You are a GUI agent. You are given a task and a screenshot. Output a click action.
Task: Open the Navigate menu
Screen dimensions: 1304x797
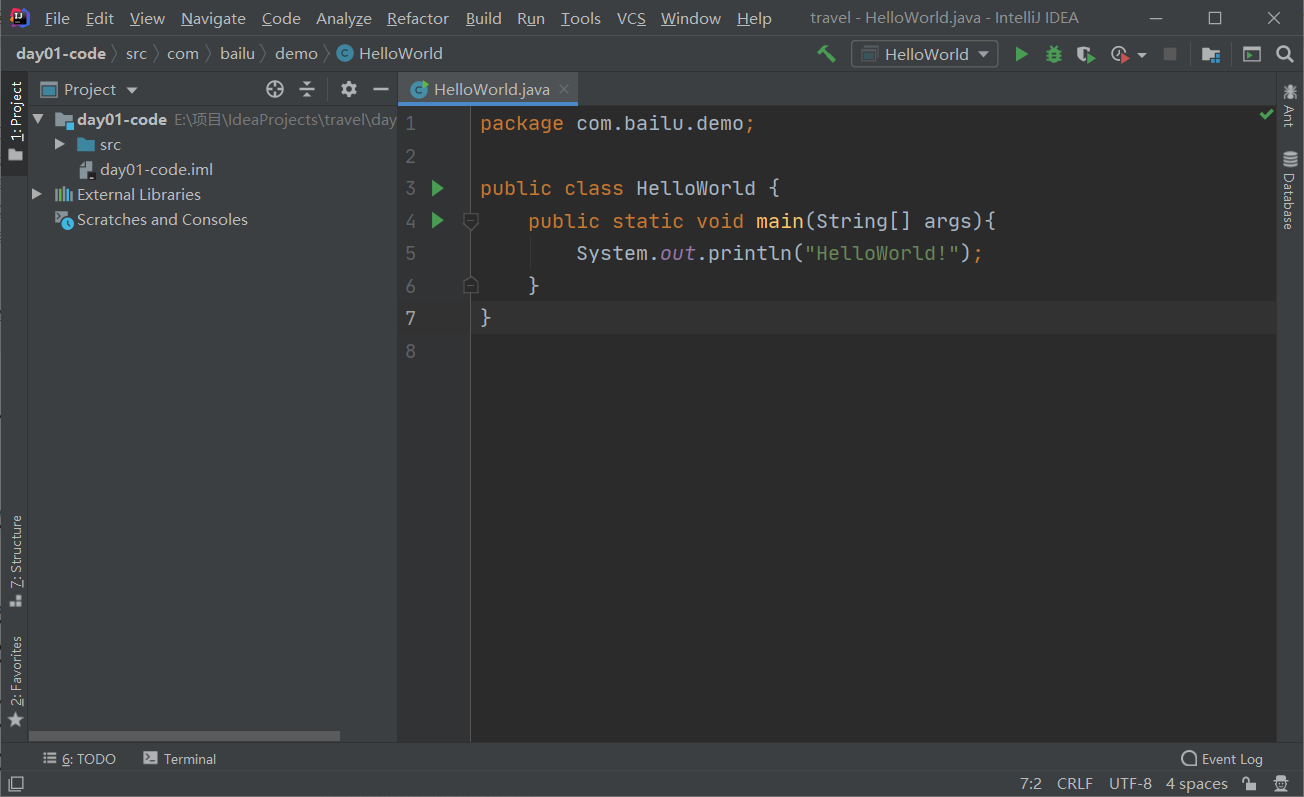[x=213, y=19]
